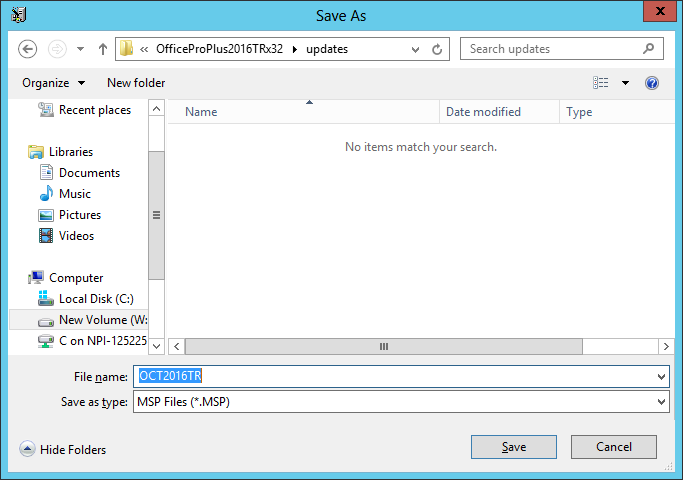Open the Videos library

click(x=76, y=236)
